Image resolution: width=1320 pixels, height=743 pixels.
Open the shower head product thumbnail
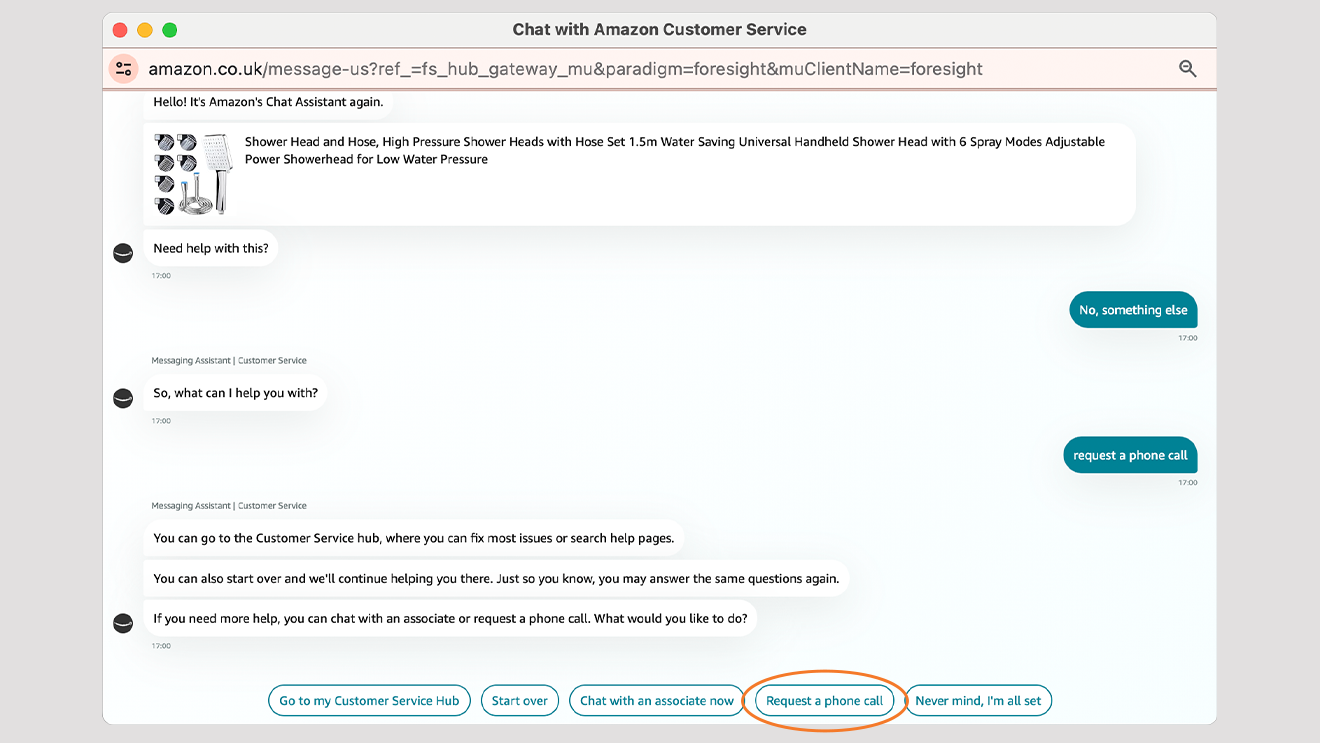click(192, 174)
